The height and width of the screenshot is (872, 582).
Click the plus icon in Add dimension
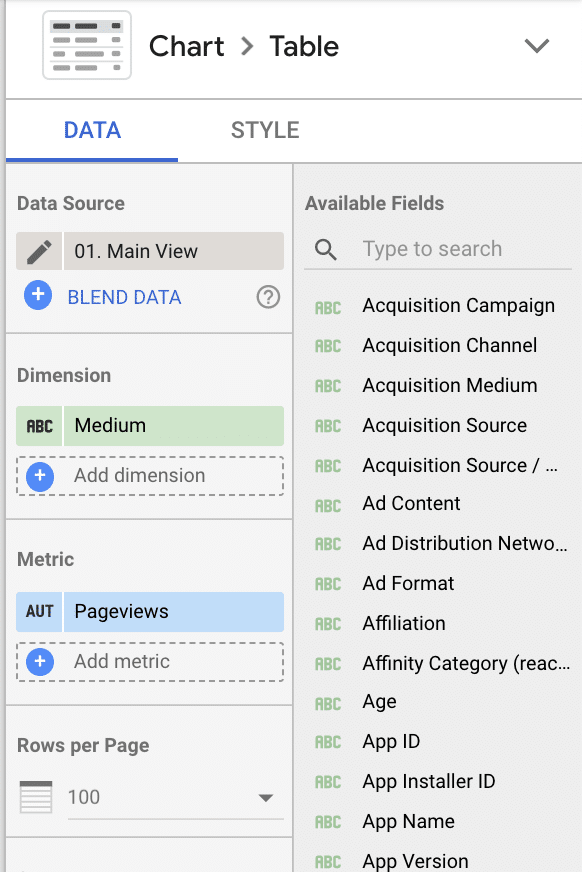tap(40, 476)
